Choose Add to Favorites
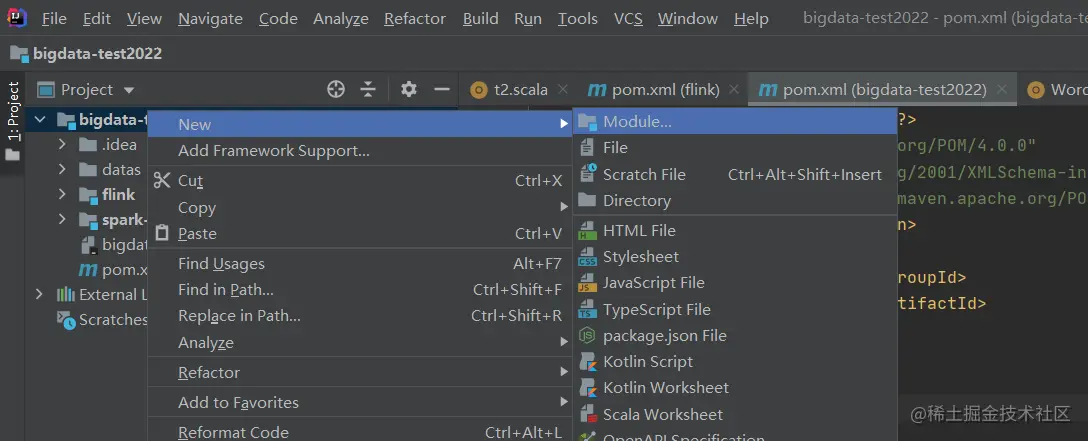The image size is (1088, 441). (x=360, y=402)
